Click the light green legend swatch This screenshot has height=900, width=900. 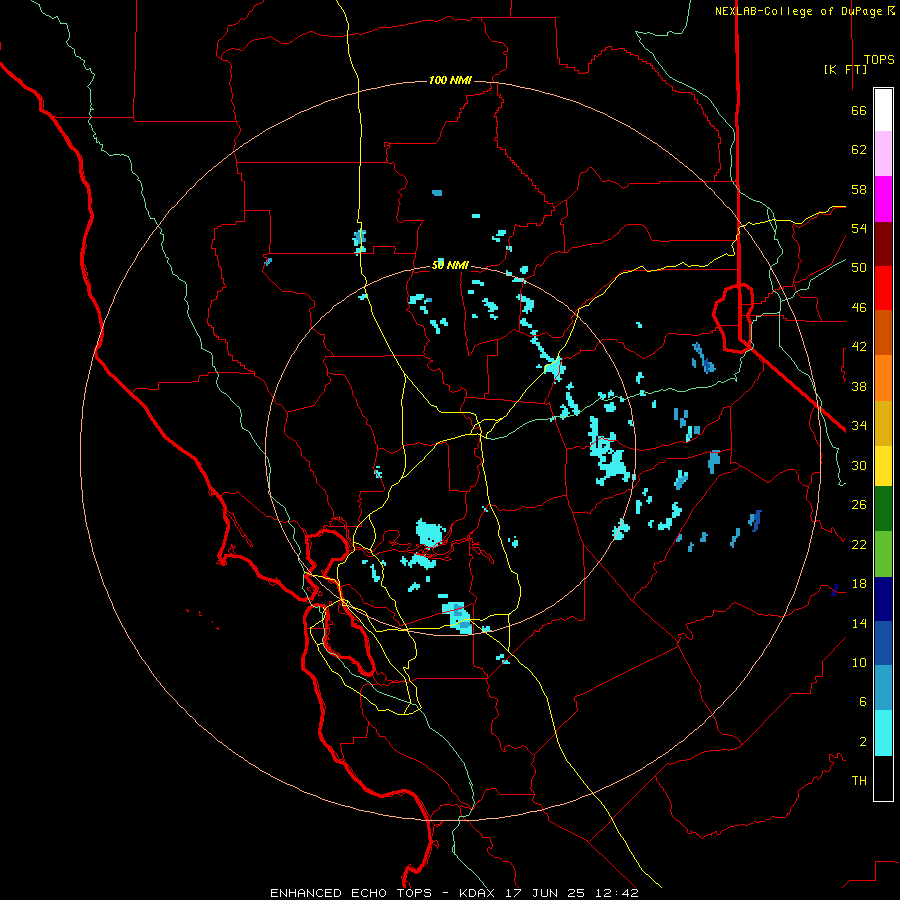tap(883, 554)
